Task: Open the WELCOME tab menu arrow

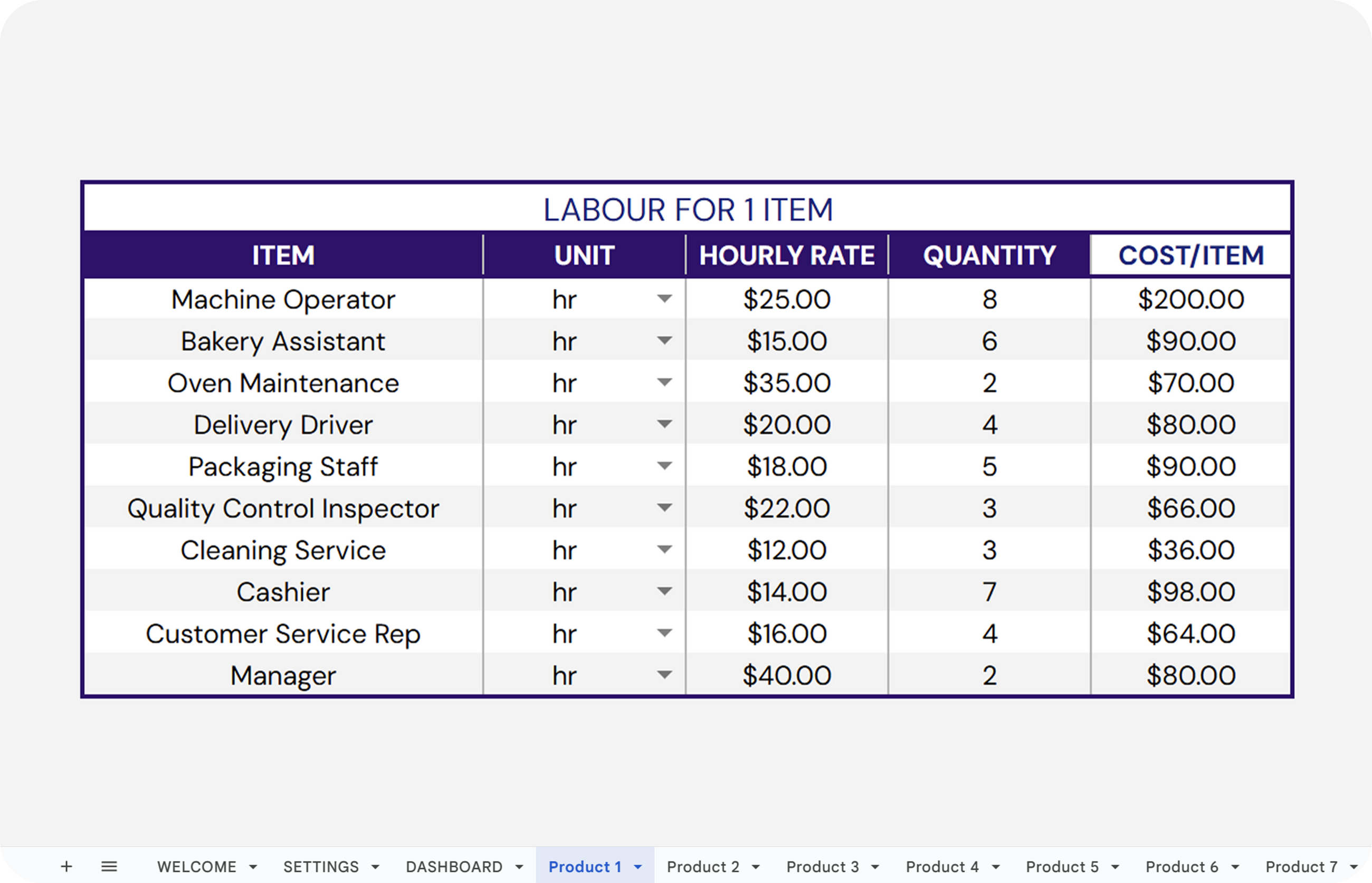Action: point(253,867)
